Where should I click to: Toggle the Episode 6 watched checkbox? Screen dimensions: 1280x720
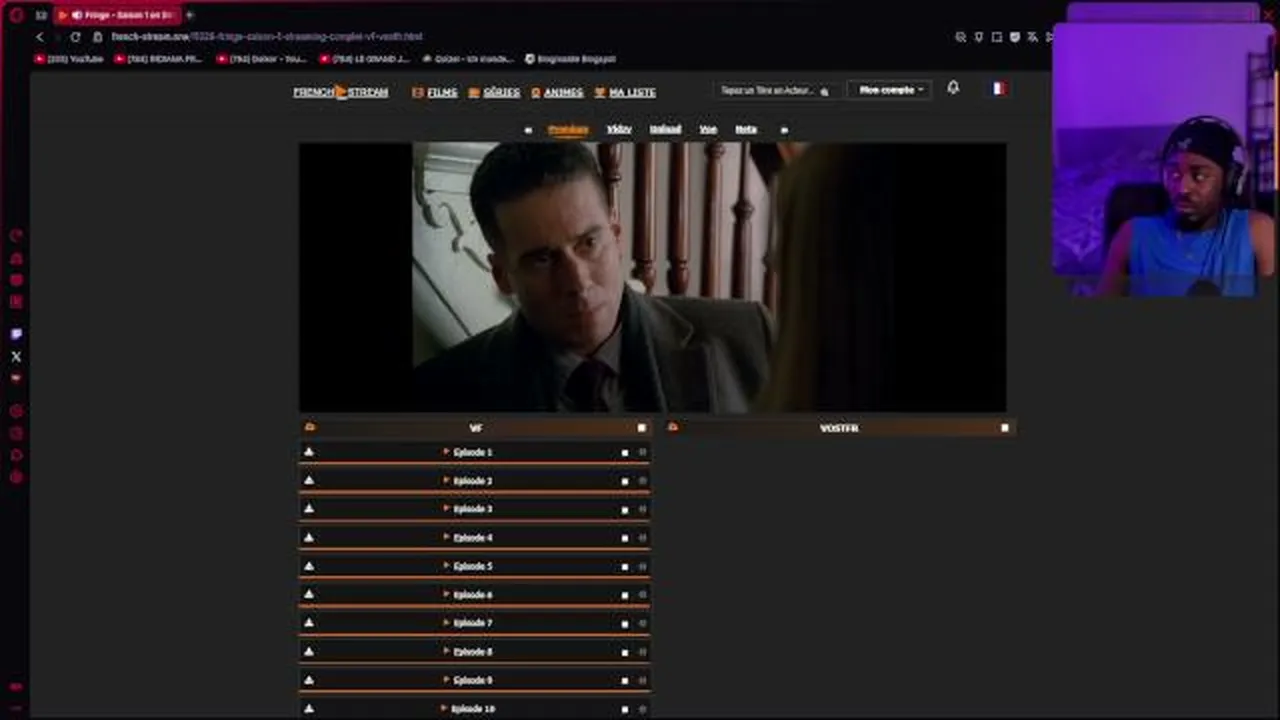pos(625,595)
